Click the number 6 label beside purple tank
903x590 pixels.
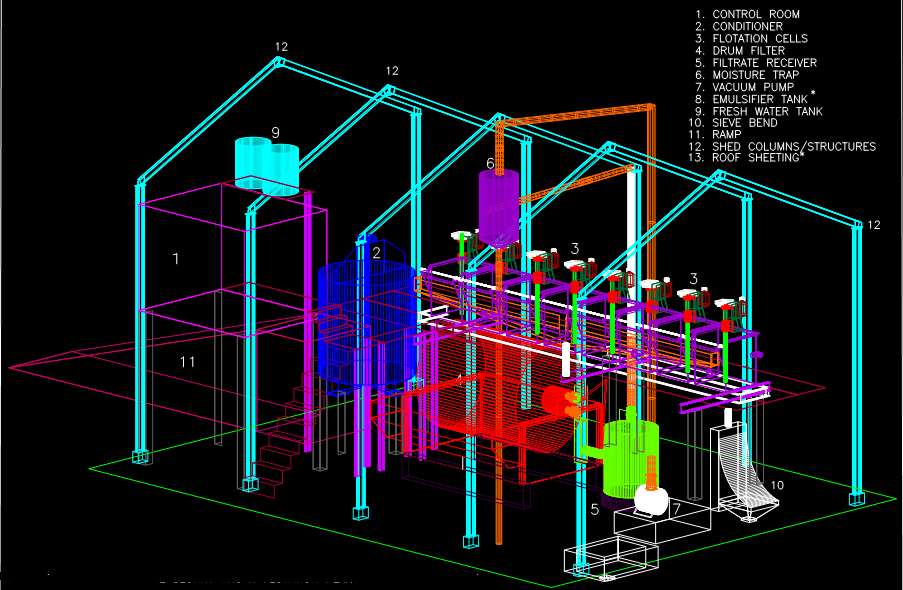490,163
